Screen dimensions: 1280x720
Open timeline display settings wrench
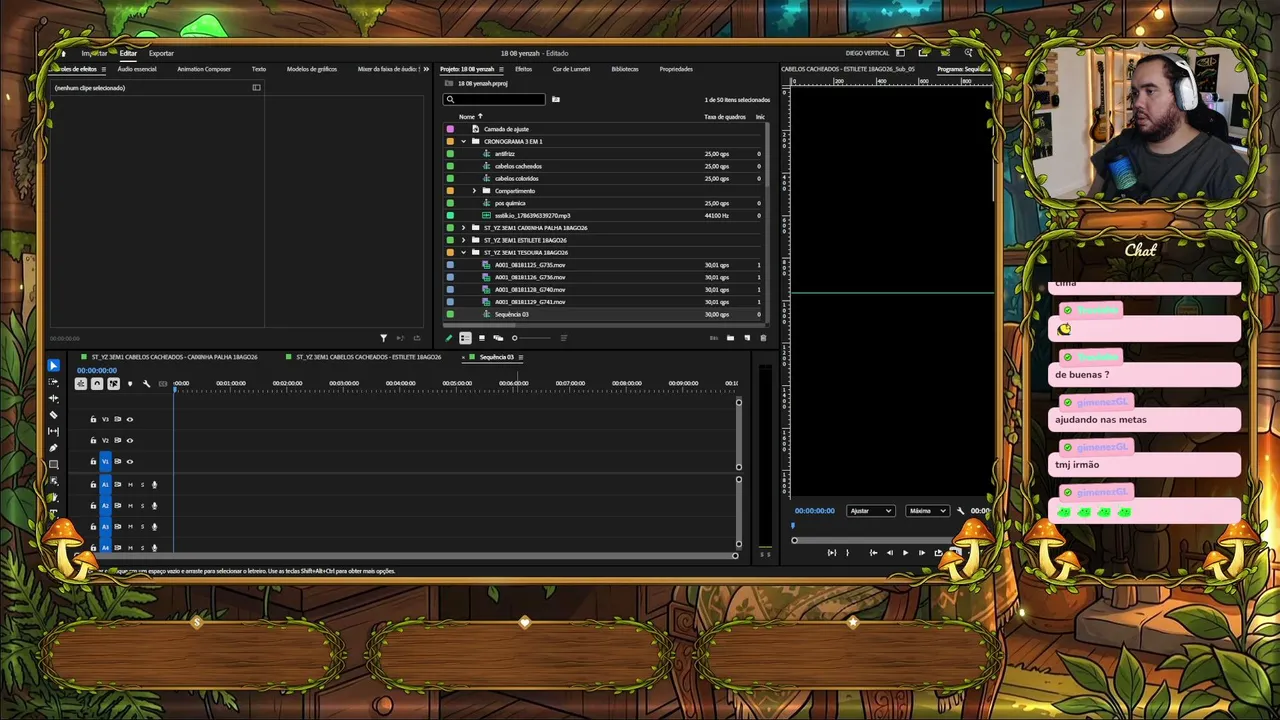tap(146, 384)
